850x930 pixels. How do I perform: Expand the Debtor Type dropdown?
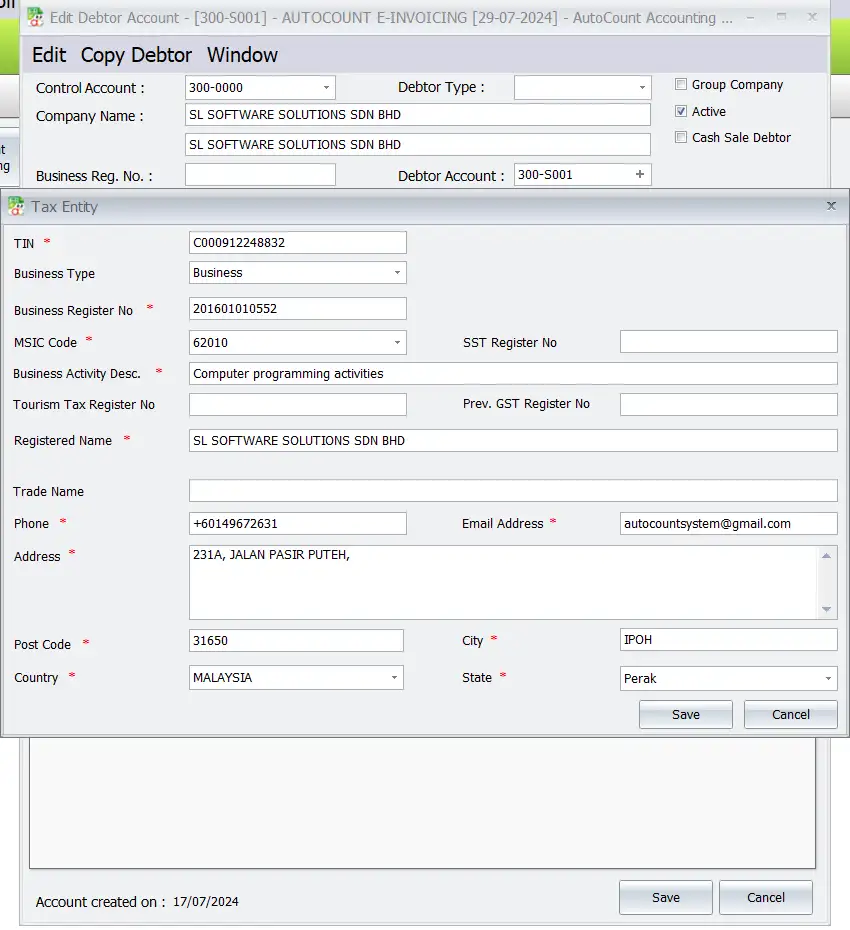(x=643, y=87)
